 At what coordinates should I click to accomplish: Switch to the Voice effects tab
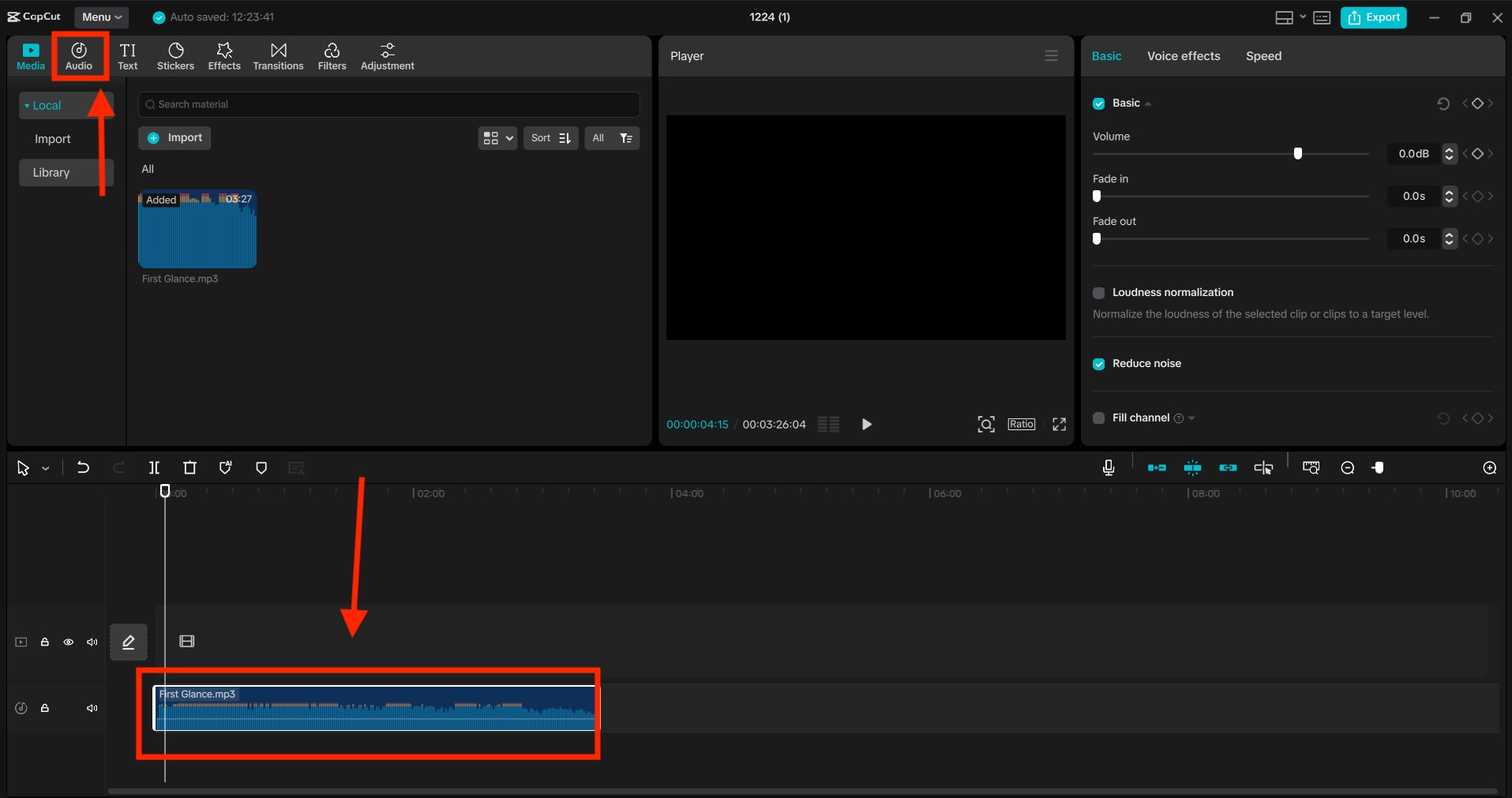[1183, 55]
